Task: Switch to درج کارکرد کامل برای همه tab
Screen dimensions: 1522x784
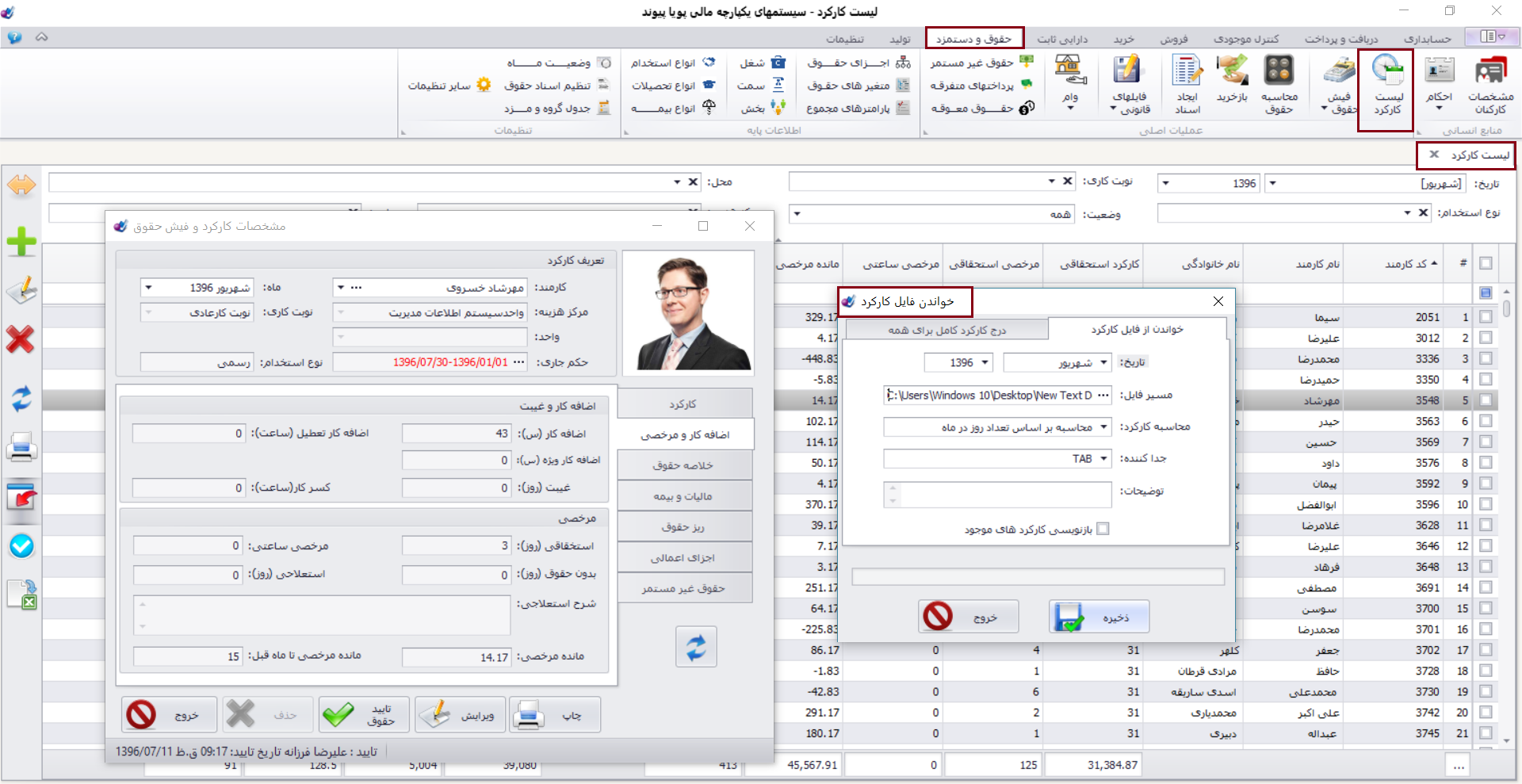Action: (x=946, y=330)
